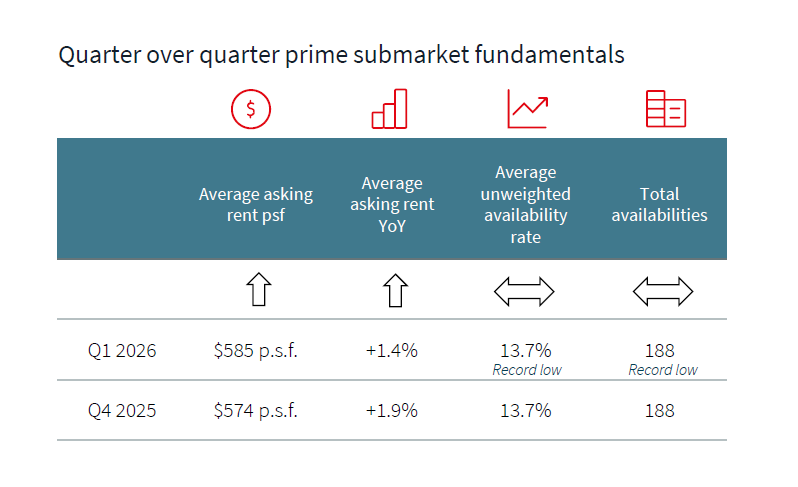Click the sideways arrow under total availabilities
The width and height of the screenshot is (798, 487).
click(662, 292)
